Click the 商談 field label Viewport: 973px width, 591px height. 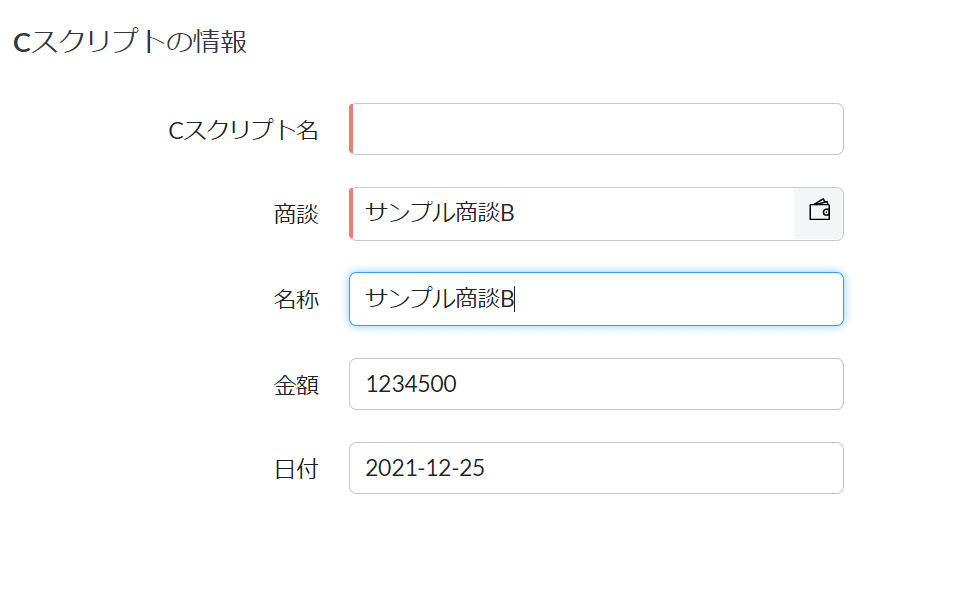pyautogui.click(x=296, y=215)
